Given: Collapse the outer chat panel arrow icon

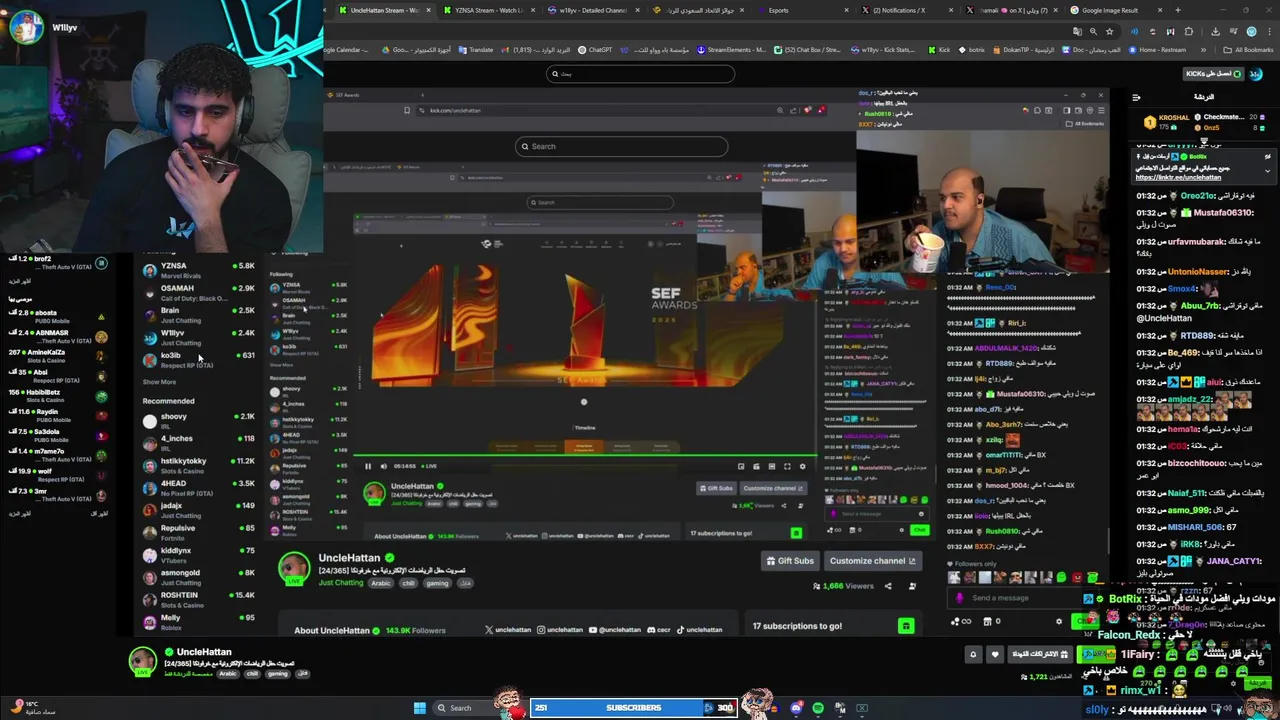Looking at the screenshot, I should (x=1136, y=97).
